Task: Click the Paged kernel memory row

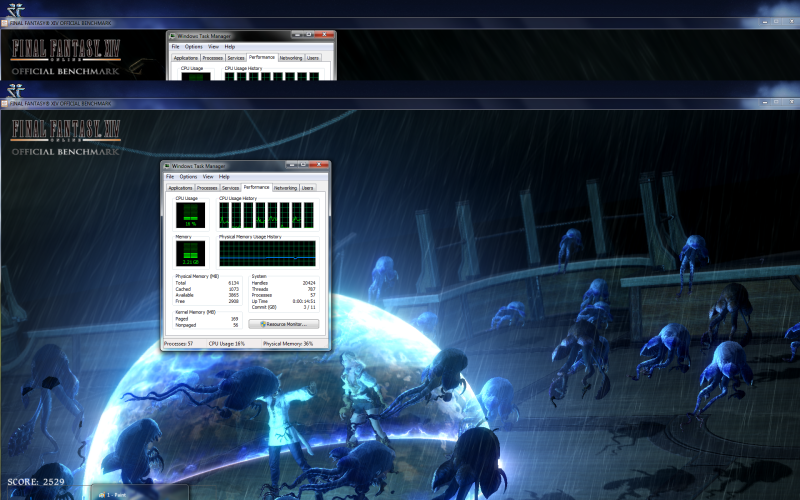Action: coord(207,319)
